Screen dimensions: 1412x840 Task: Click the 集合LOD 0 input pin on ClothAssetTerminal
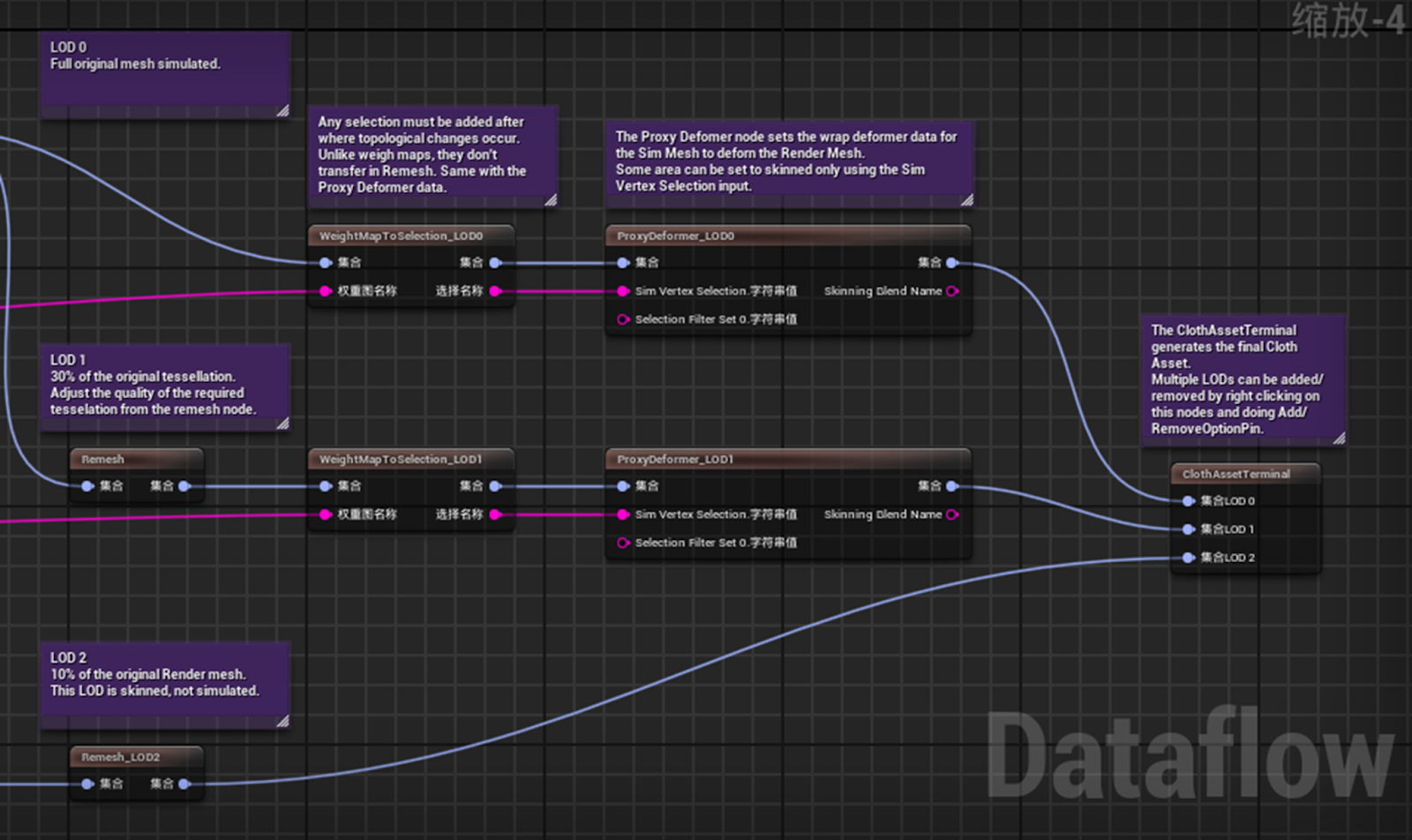(1188, 500)
